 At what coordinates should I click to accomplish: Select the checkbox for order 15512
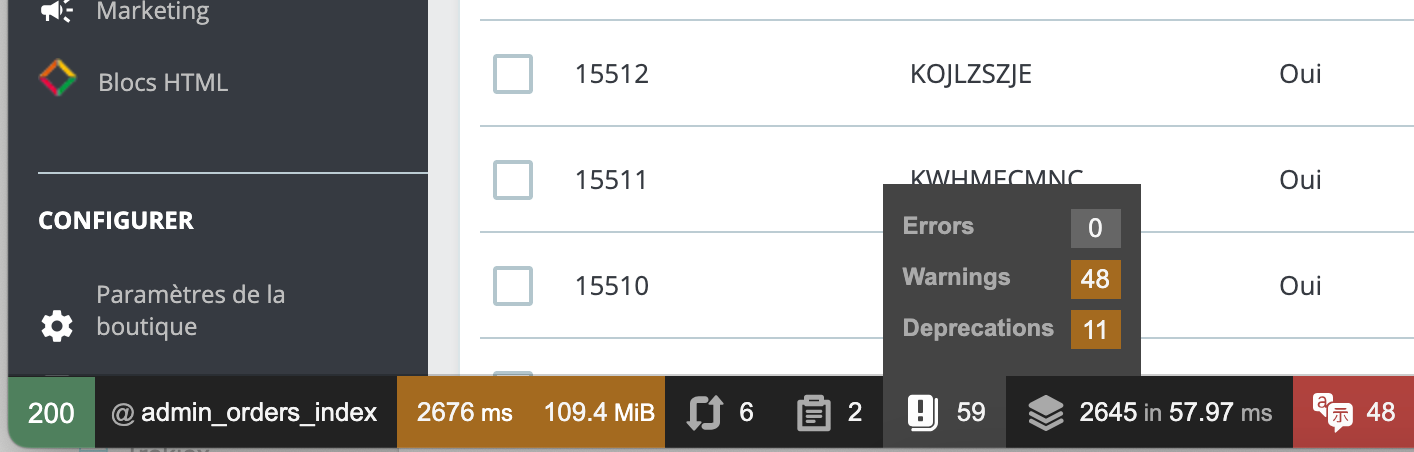513,74
